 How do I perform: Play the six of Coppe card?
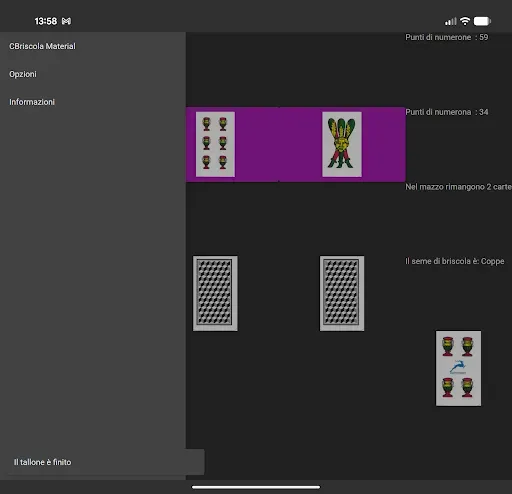pos(215,144)
